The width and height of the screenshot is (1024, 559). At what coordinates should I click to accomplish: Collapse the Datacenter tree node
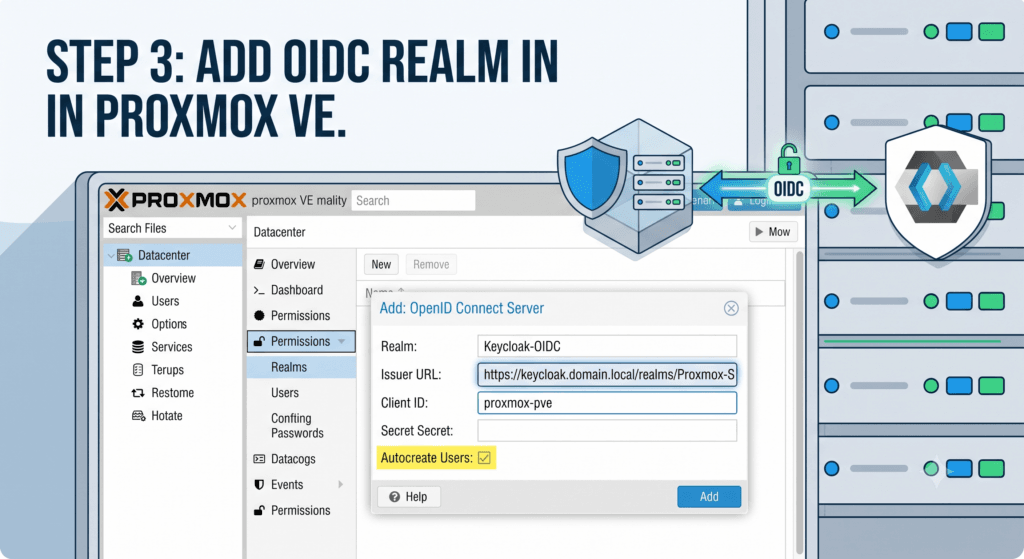(x=110, y=255)
